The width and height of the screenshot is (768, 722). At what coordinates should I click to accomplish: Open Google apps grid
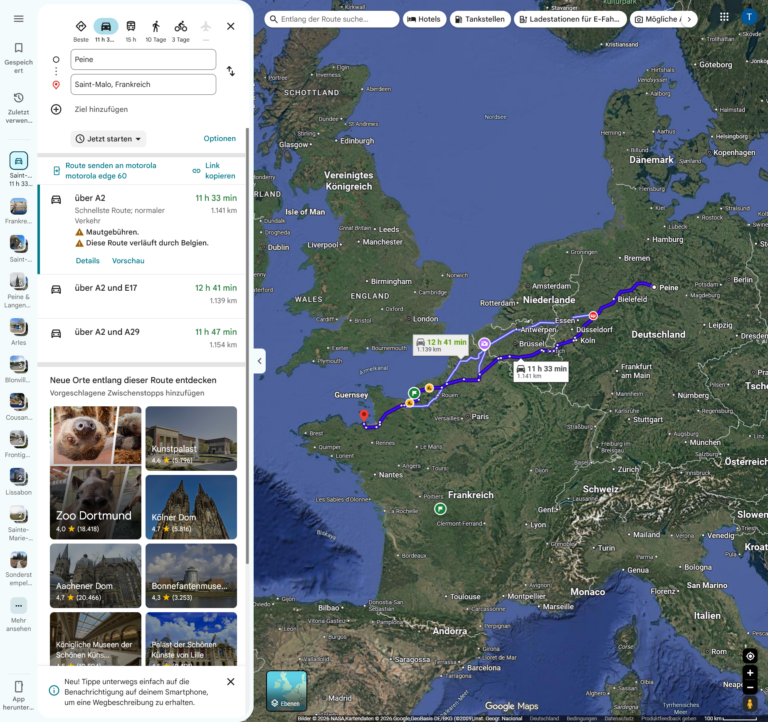coord(724,17)
